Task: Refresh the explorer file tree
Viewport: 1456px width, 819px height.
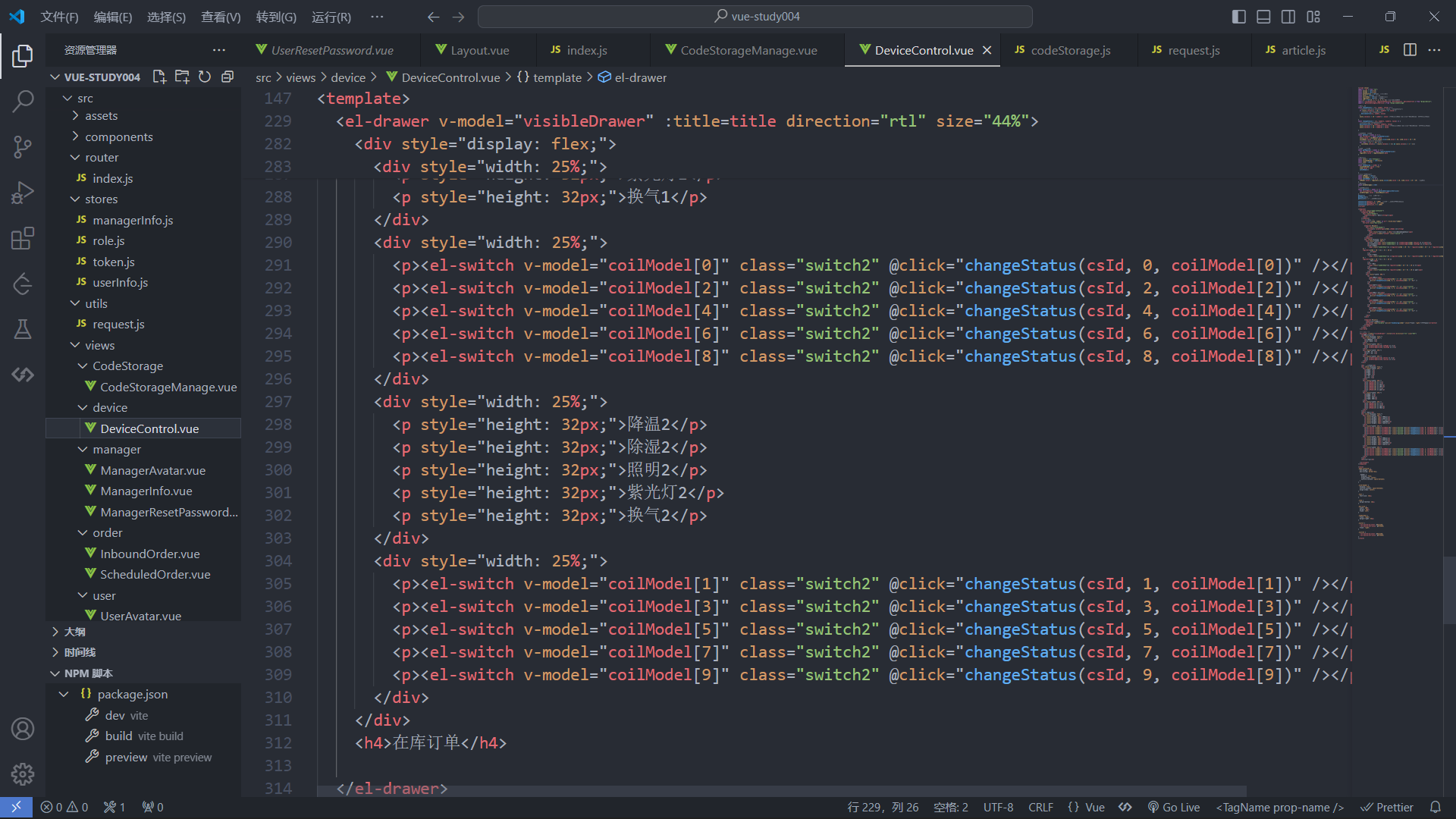Action: [205, 77]
